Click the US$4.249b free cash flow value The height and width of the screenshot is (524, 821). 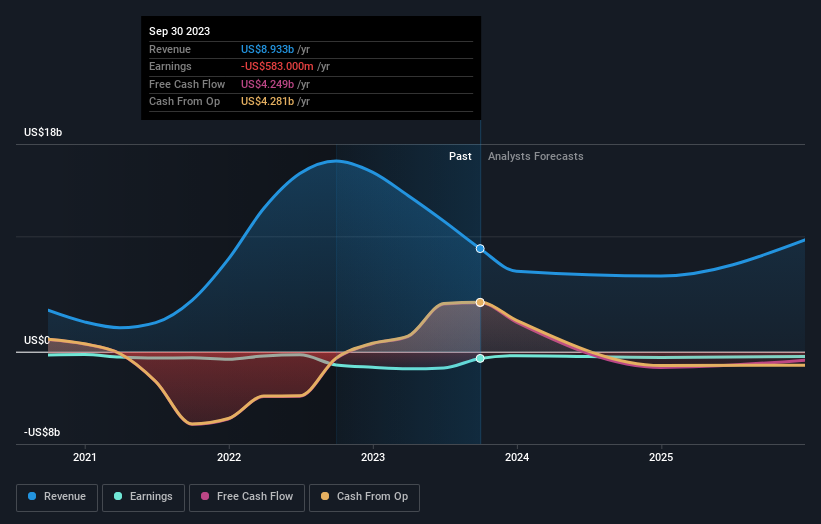click(267, 84)
